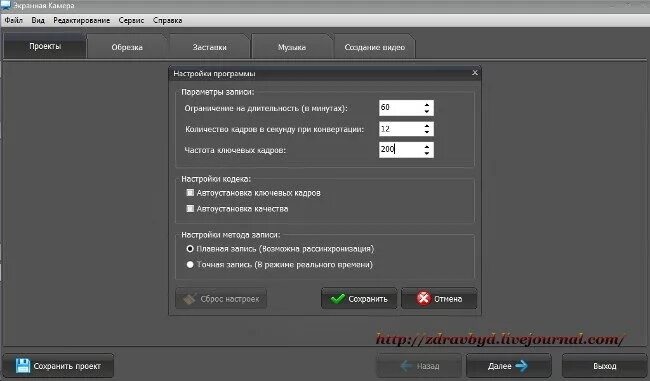Switch to the Обрезка tab

pyautogui.click(x=127, y=47)
